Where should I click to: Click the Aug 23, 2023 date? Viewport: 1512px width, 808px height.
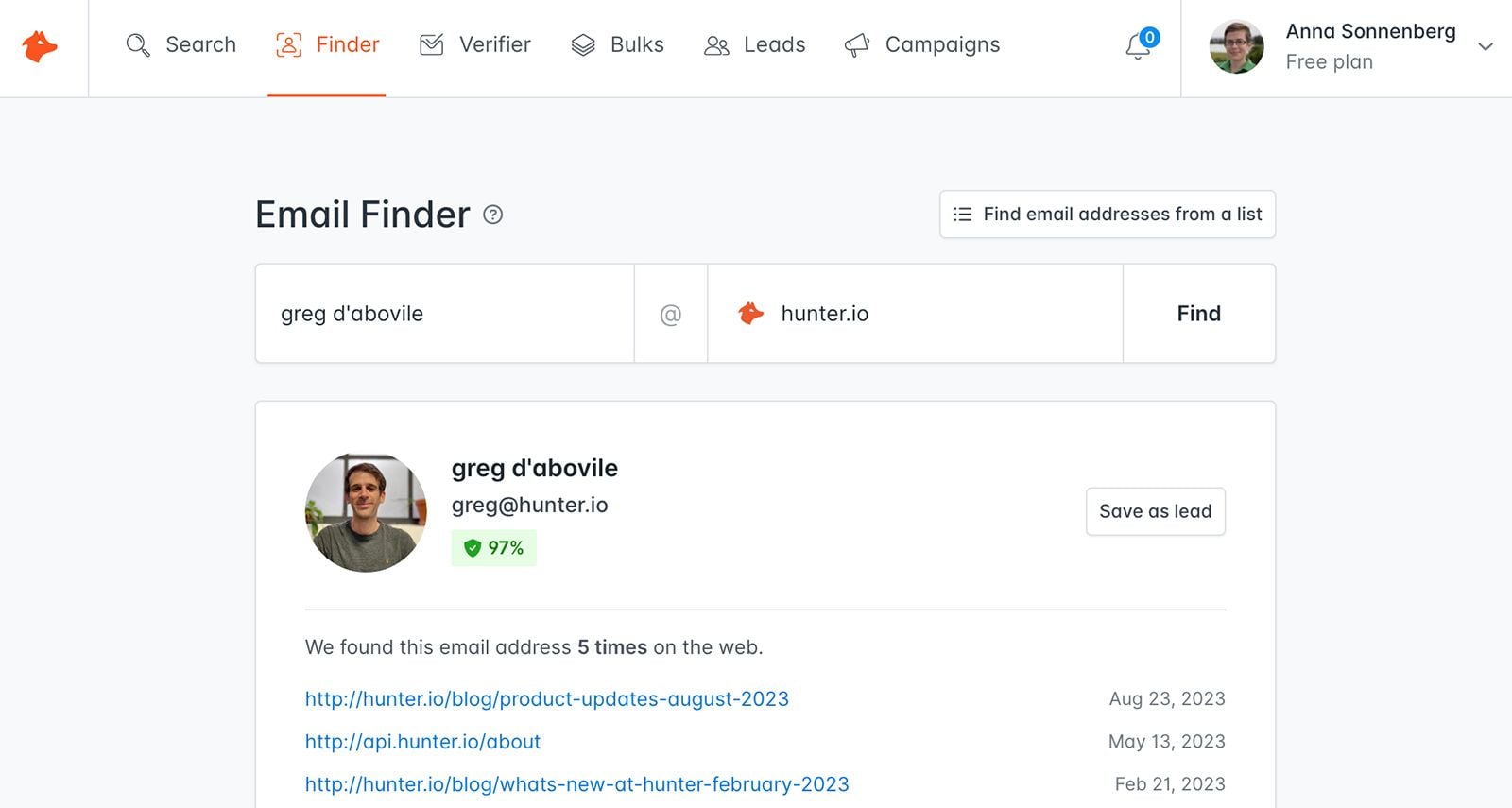coord(1167,699)
